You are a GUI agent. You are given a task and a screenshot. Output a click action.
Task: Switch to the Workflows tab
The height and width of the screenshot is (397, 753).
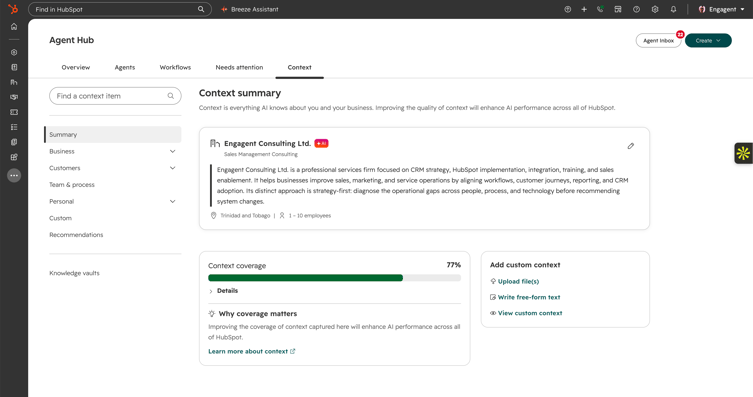tap(175, 67)
